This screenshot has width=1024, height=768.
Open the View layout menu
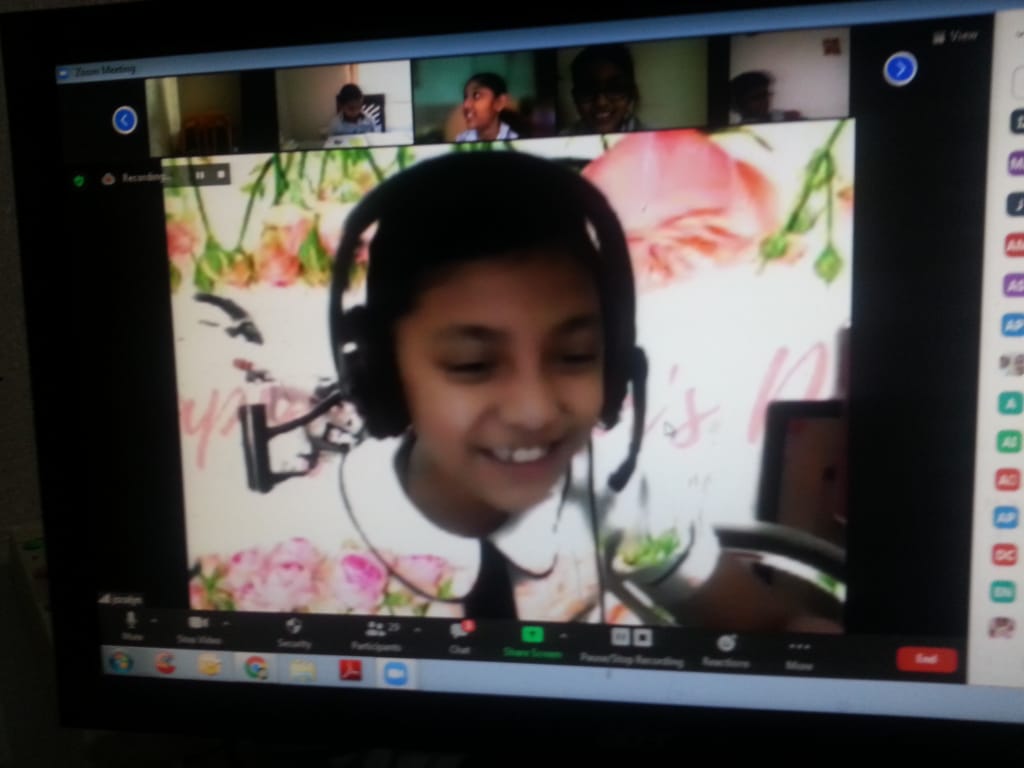coord(954,37)
